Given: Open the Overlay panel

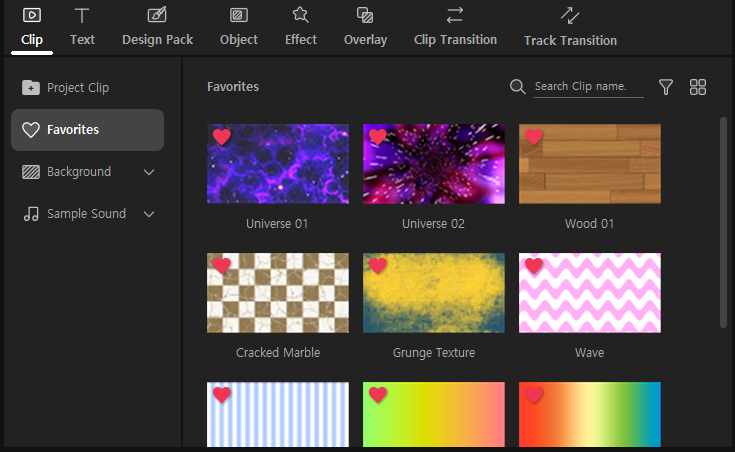Looking at the screenshot, I should point(365,27).
